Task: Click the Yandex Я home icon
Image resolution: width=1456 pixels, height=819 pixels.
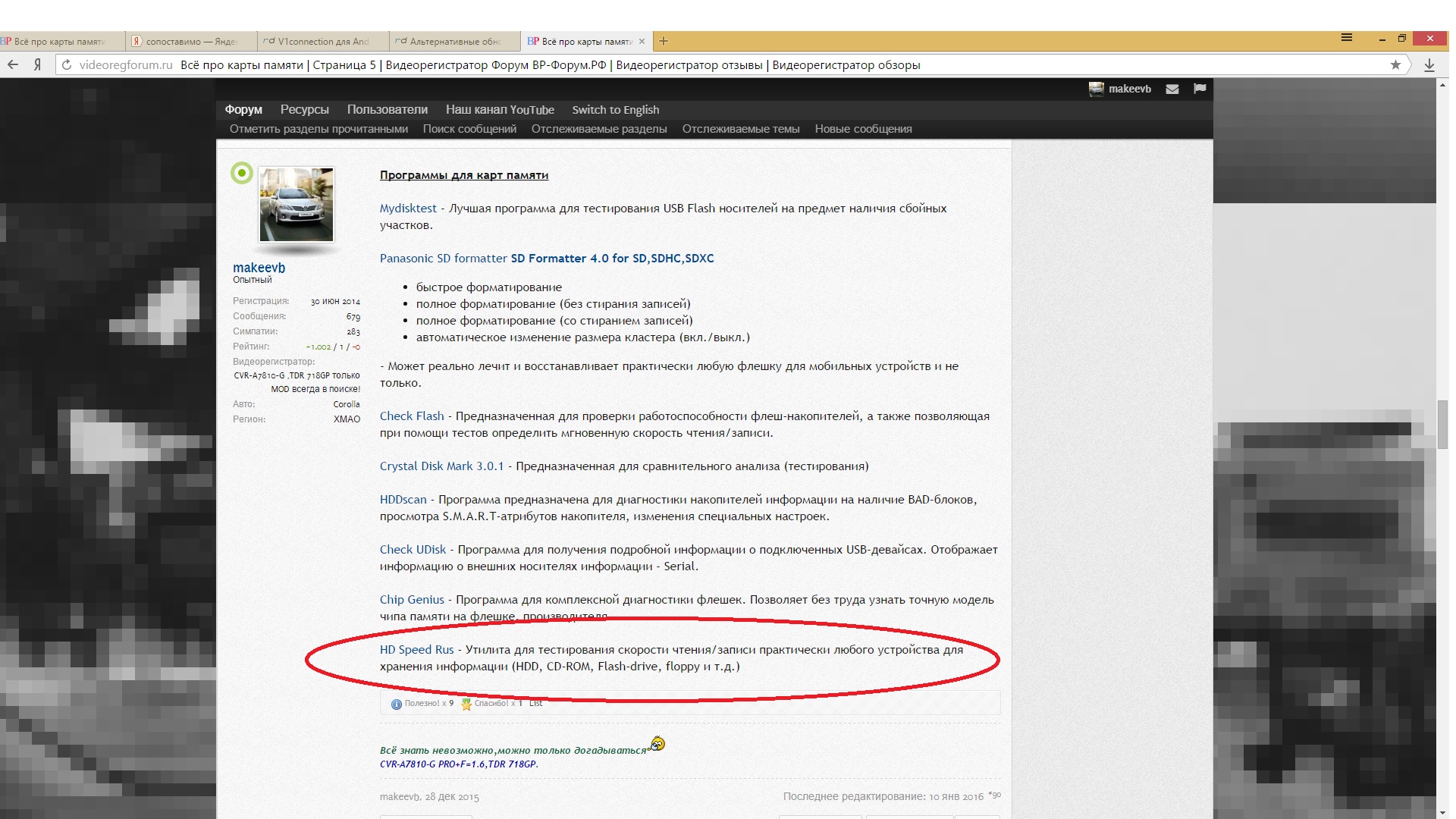Action: pos(37,65)
